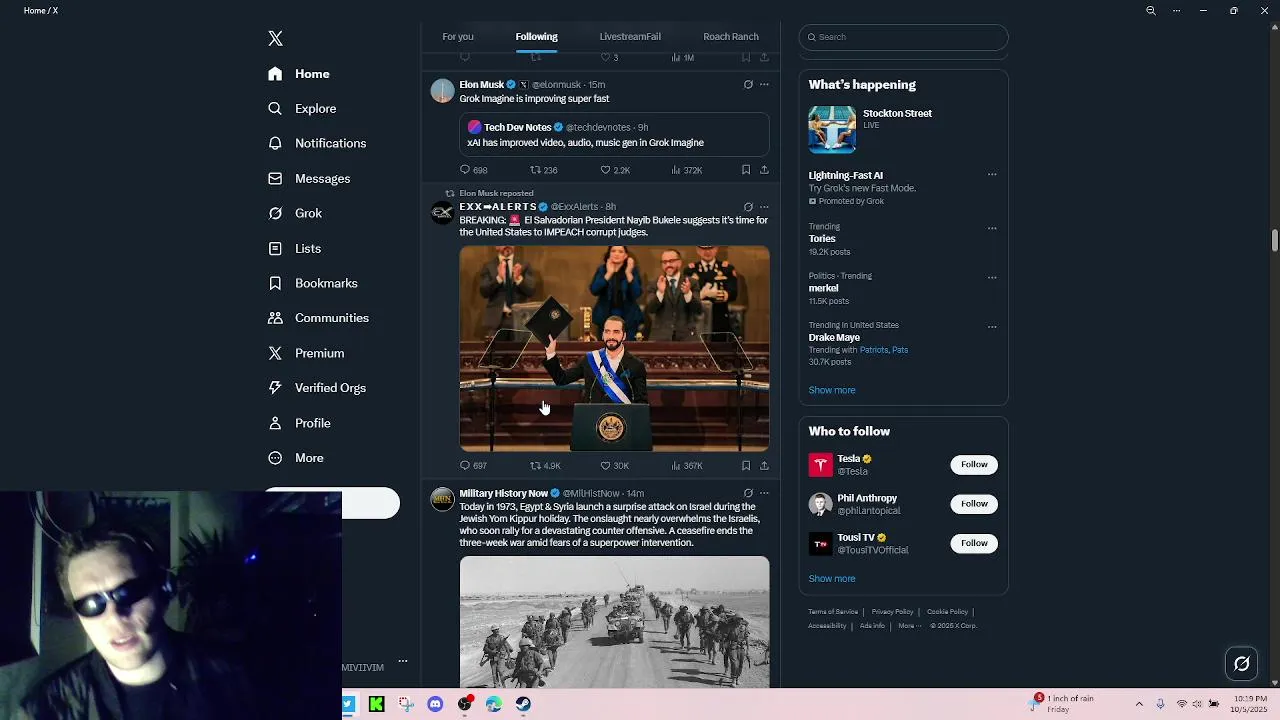This screenshot has width=1280, height=720.
Task: Open Steam from the taskbar
Action: [523, 704]
